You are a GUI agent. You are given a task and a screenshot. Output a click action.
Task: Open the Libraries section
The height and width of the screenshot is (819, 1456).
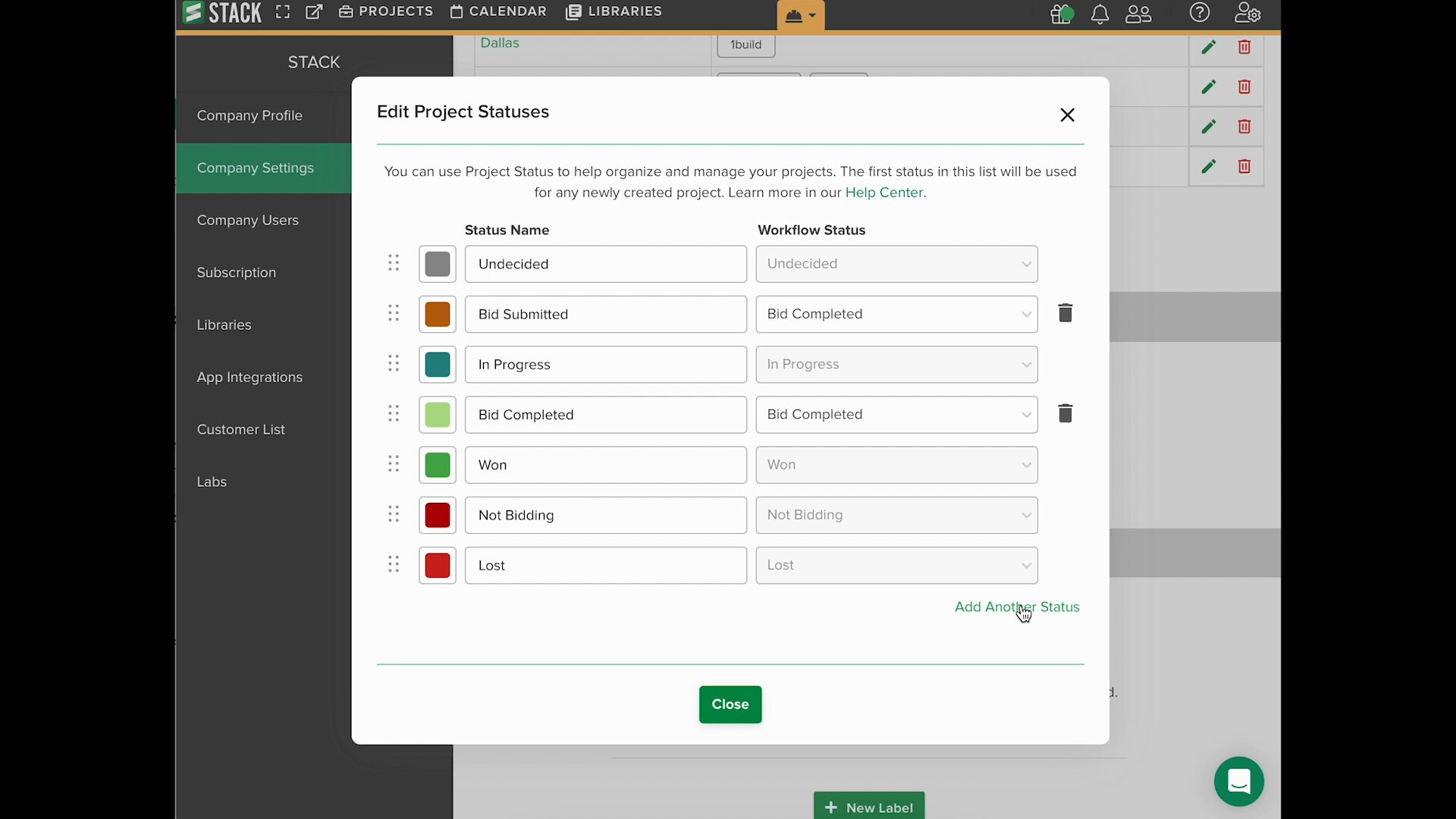tap(614, 11)
